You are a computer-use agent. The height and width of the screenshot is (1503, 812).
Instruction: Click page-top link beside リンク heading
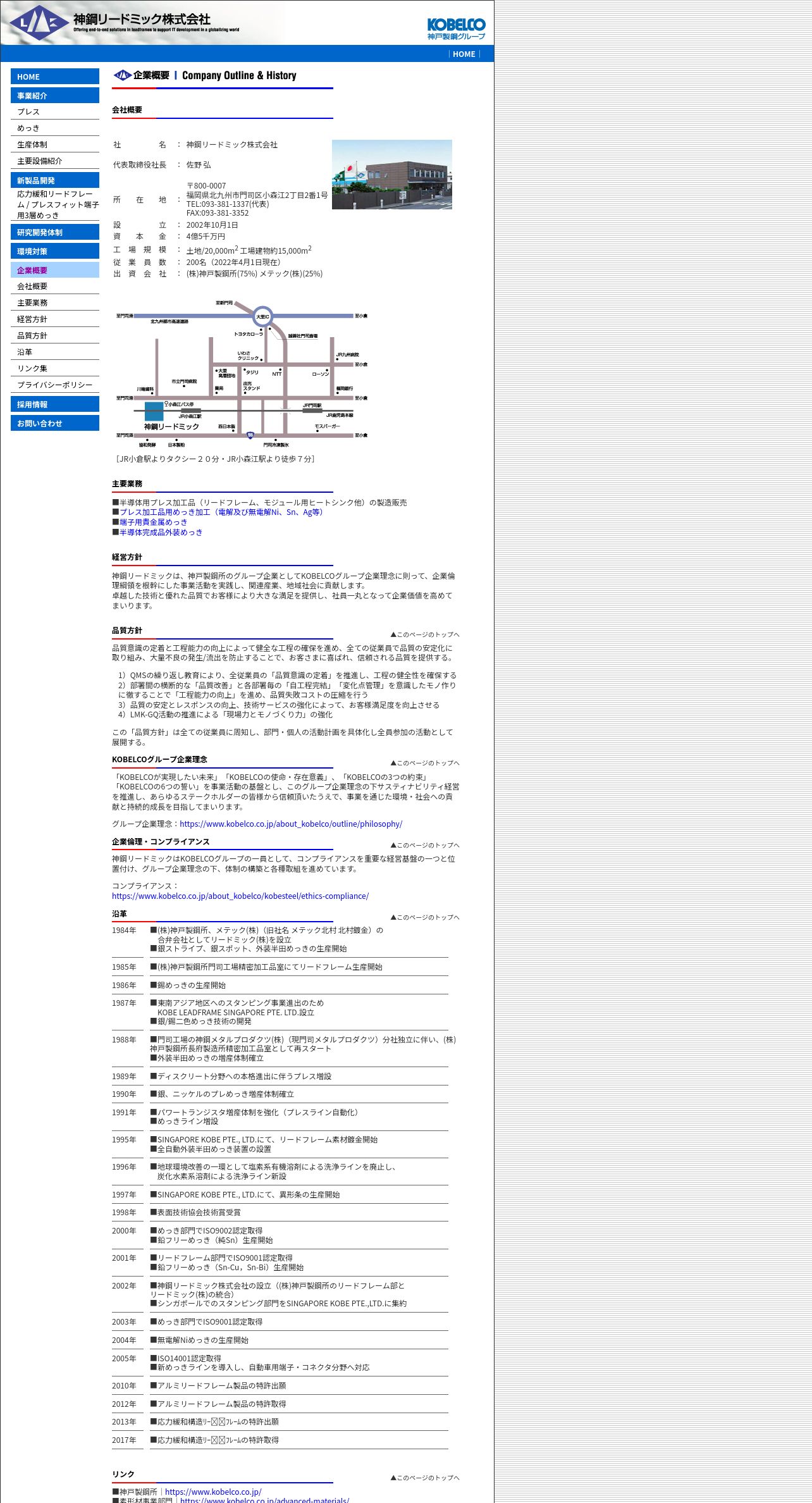point(425,1478)
